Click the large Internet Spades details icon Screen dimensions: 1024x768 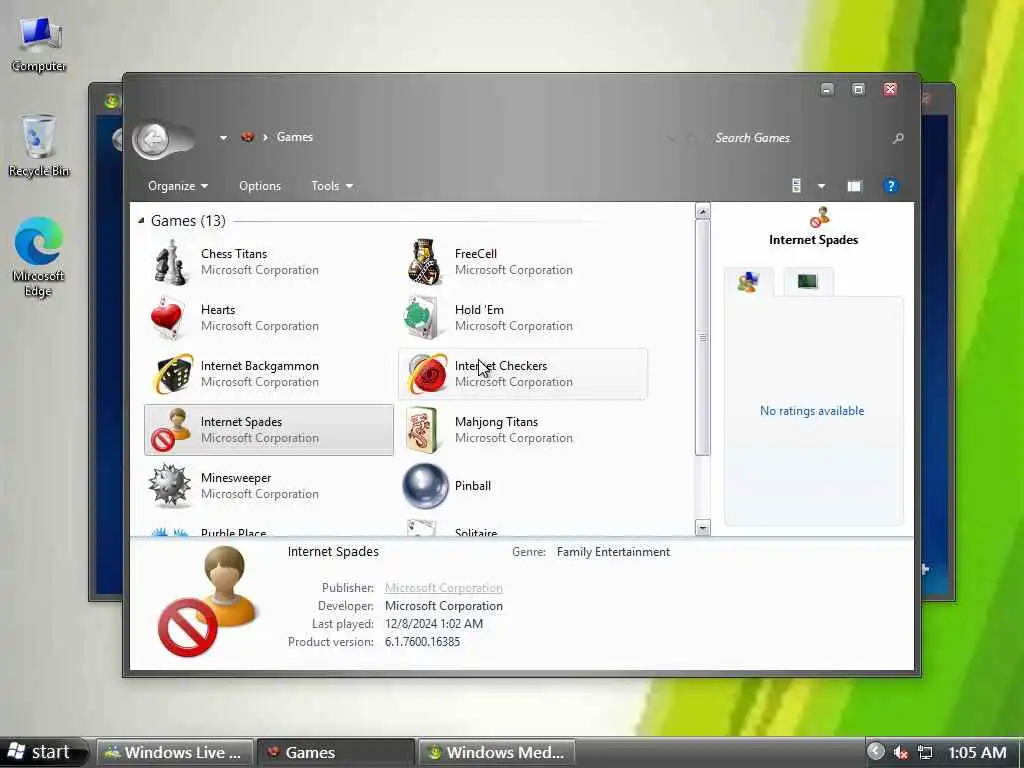pos(208,601)
